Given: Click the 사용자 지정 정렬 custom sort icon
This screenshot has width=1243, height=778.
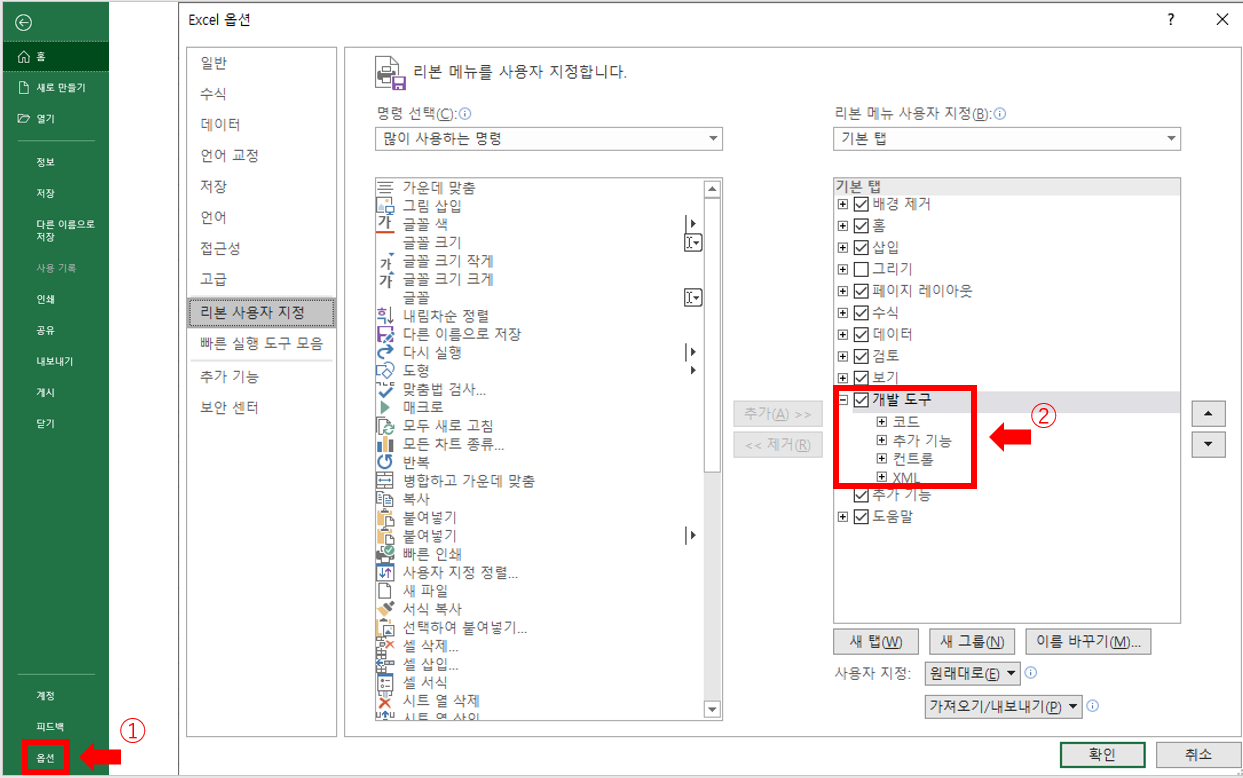Looking at the screenshot, I should 385,572.
